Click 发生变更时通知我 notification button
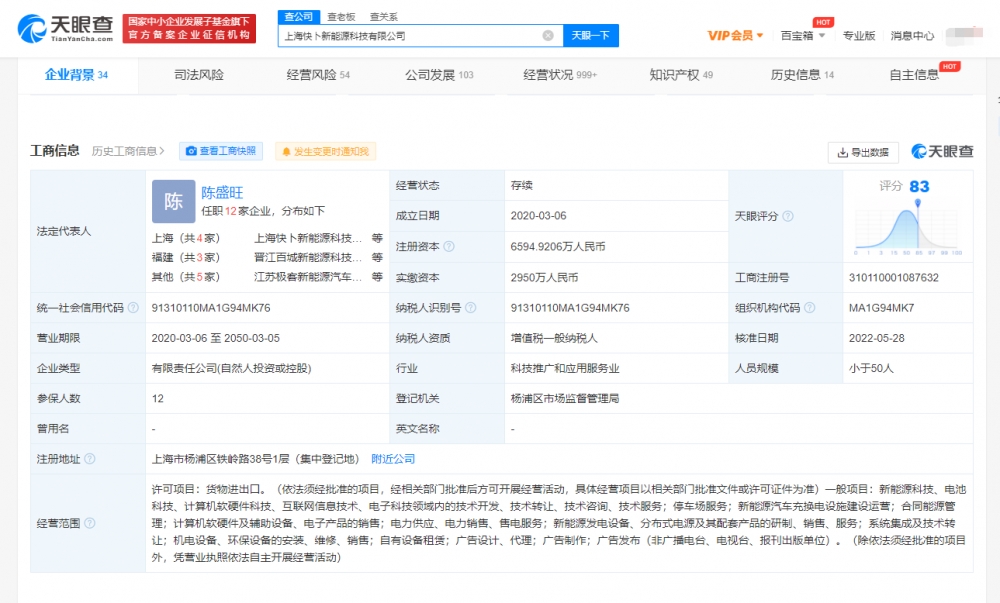The image size is (1000, 603). (325, 151)
